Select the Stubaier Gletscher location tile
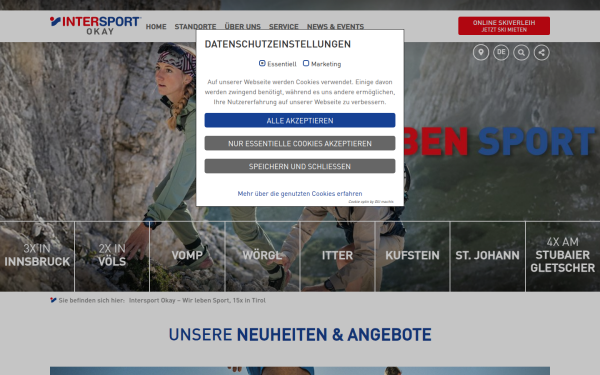 point(563,256)
